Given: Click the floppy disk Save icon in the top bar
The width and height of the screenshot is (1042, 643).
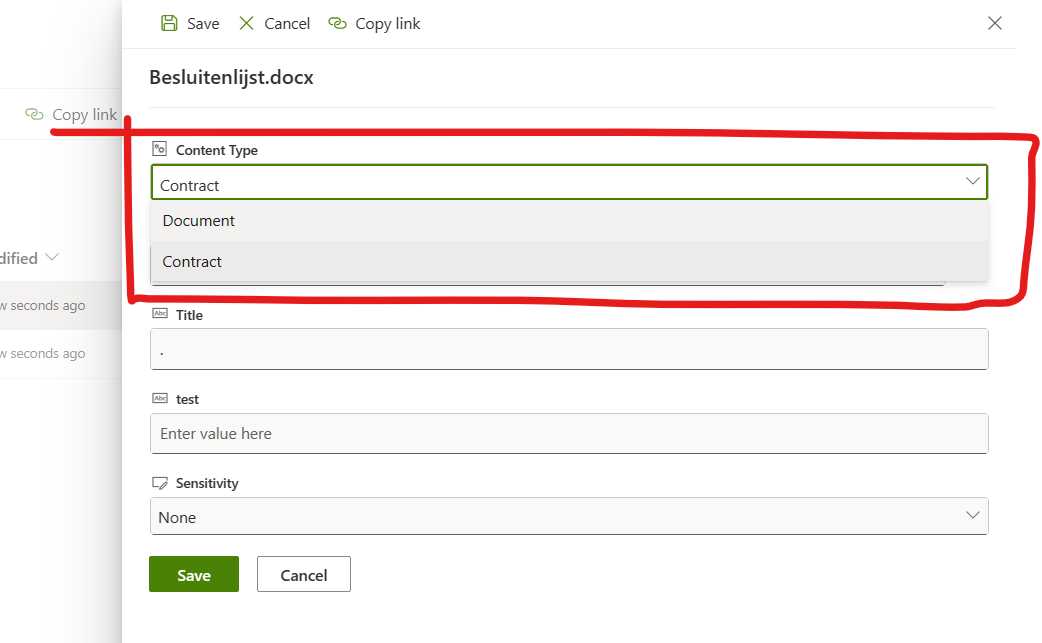Looking at the screenshot, I should [x=169, y=23].
